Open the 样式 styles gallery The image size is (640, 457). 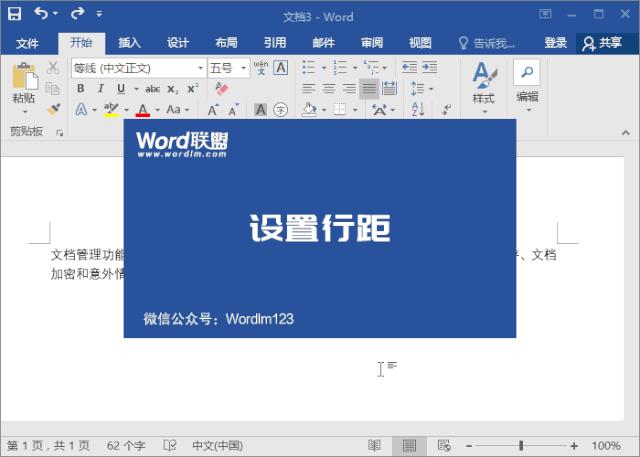[x=484, y=87]
